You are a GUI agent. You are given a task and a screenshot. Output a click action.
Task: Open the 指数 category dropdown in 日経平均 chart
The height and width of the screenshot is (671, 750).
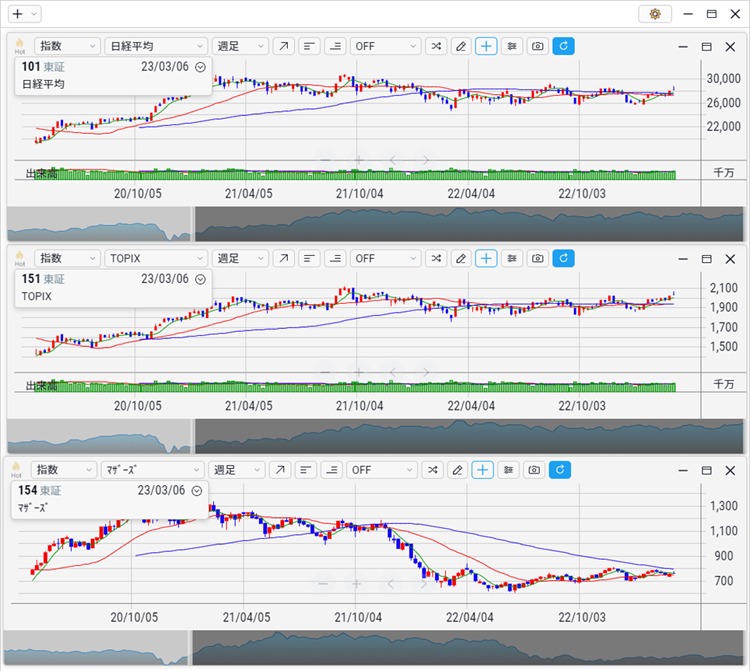[67, 46]
